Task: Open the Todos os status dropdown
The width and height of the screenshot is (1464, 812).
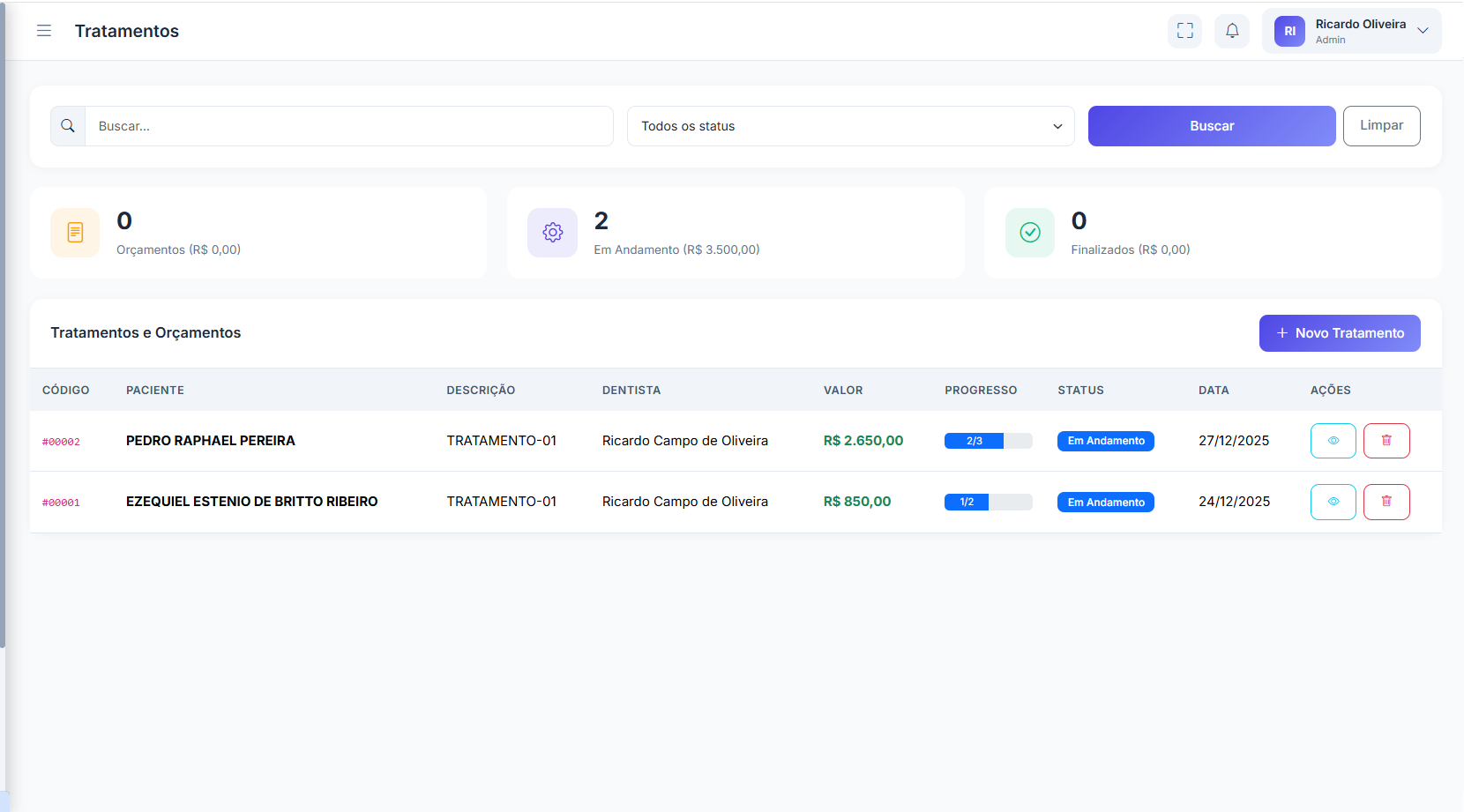Action: [x=850, y=126]
